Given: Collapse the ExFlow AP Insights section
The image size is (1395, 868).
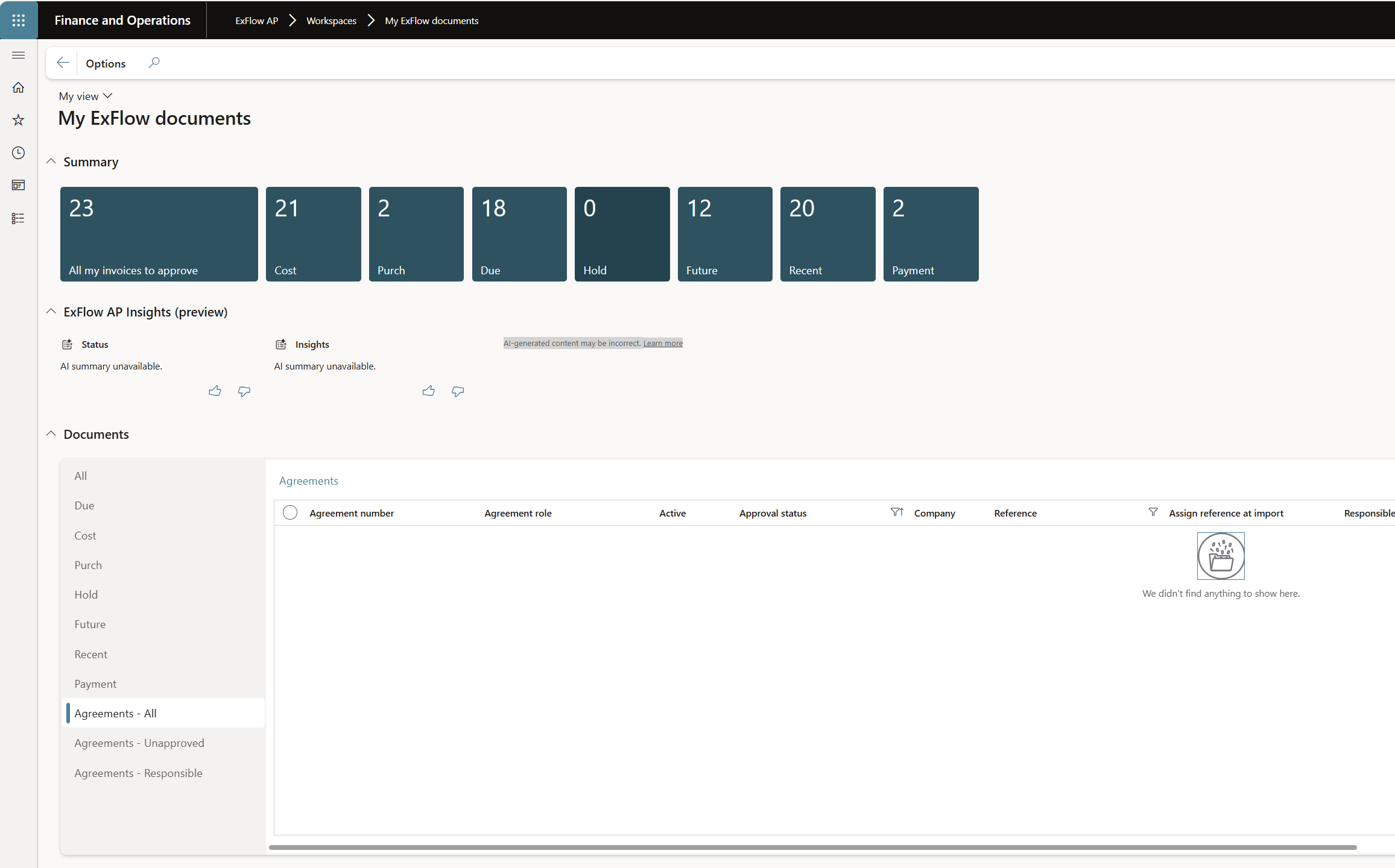Looking at the screenshot, I should pyautogui.click(x=51, y=312).
